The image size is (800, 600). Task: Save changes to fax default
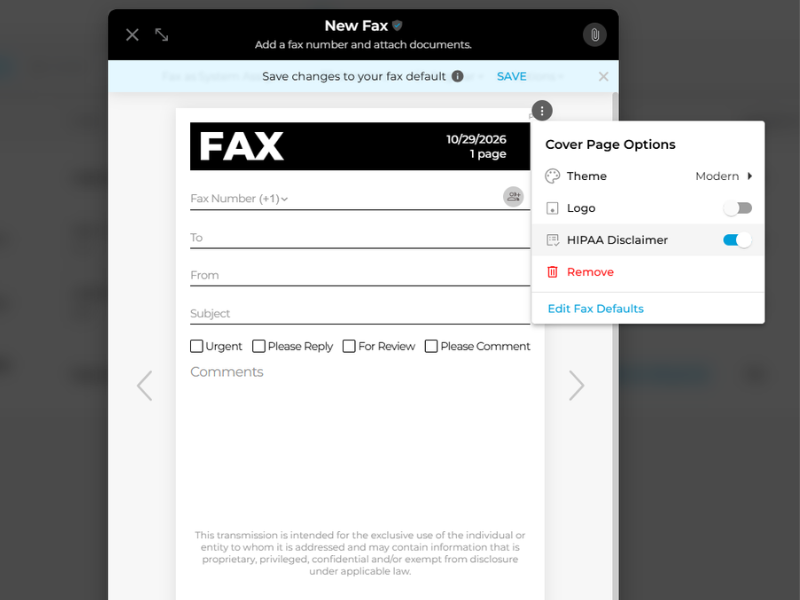511,77
